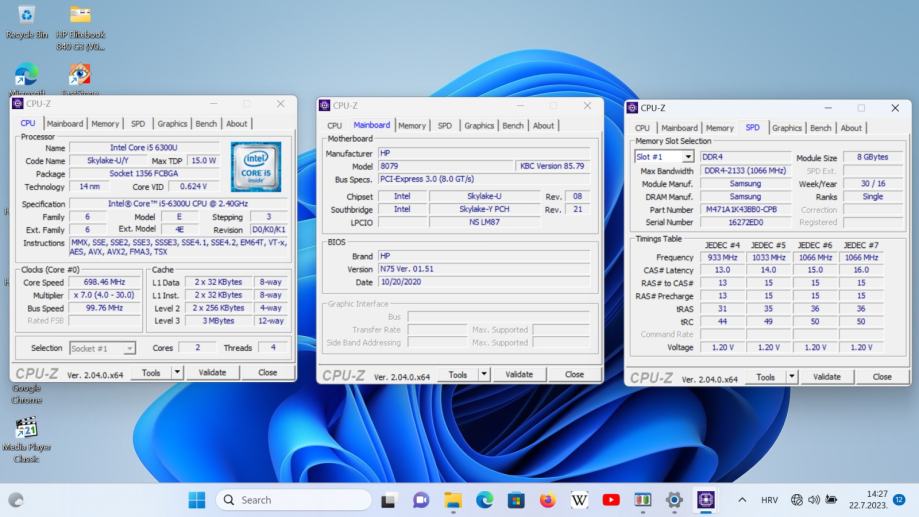Click the Windows Start button

coord(197,500)
